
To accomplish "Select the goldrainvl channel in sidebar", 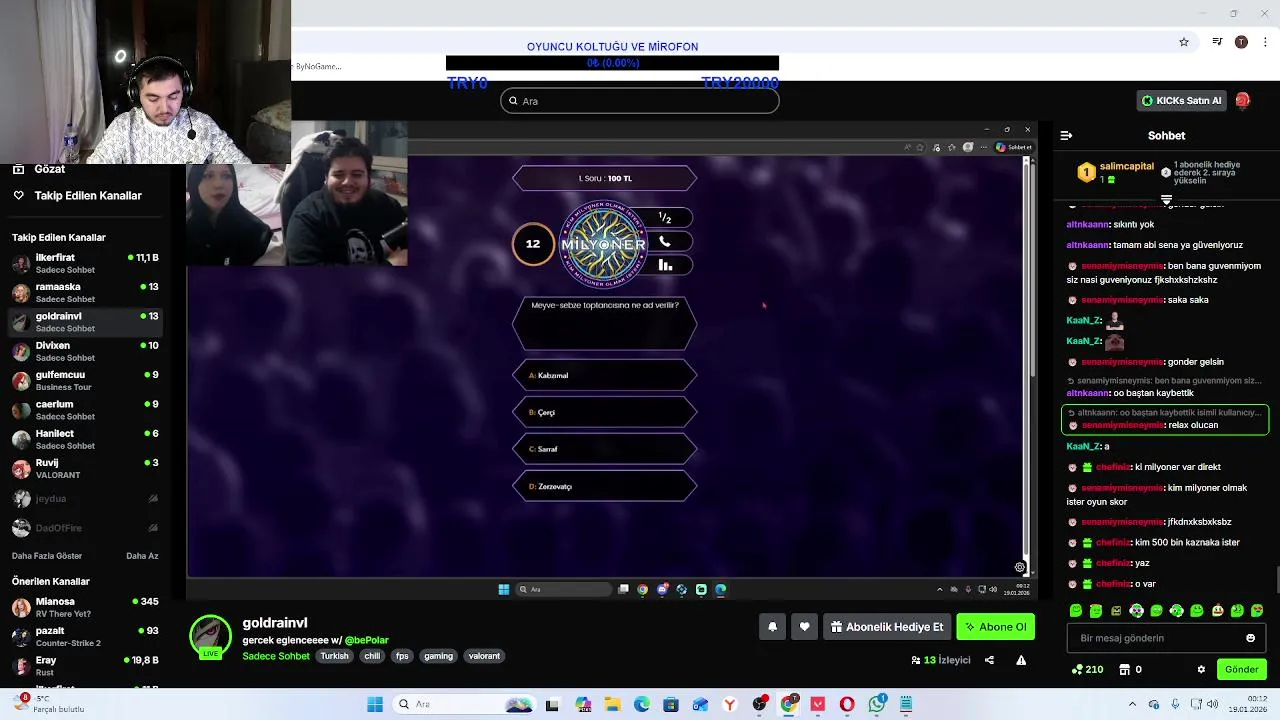I will pos(85,321).
